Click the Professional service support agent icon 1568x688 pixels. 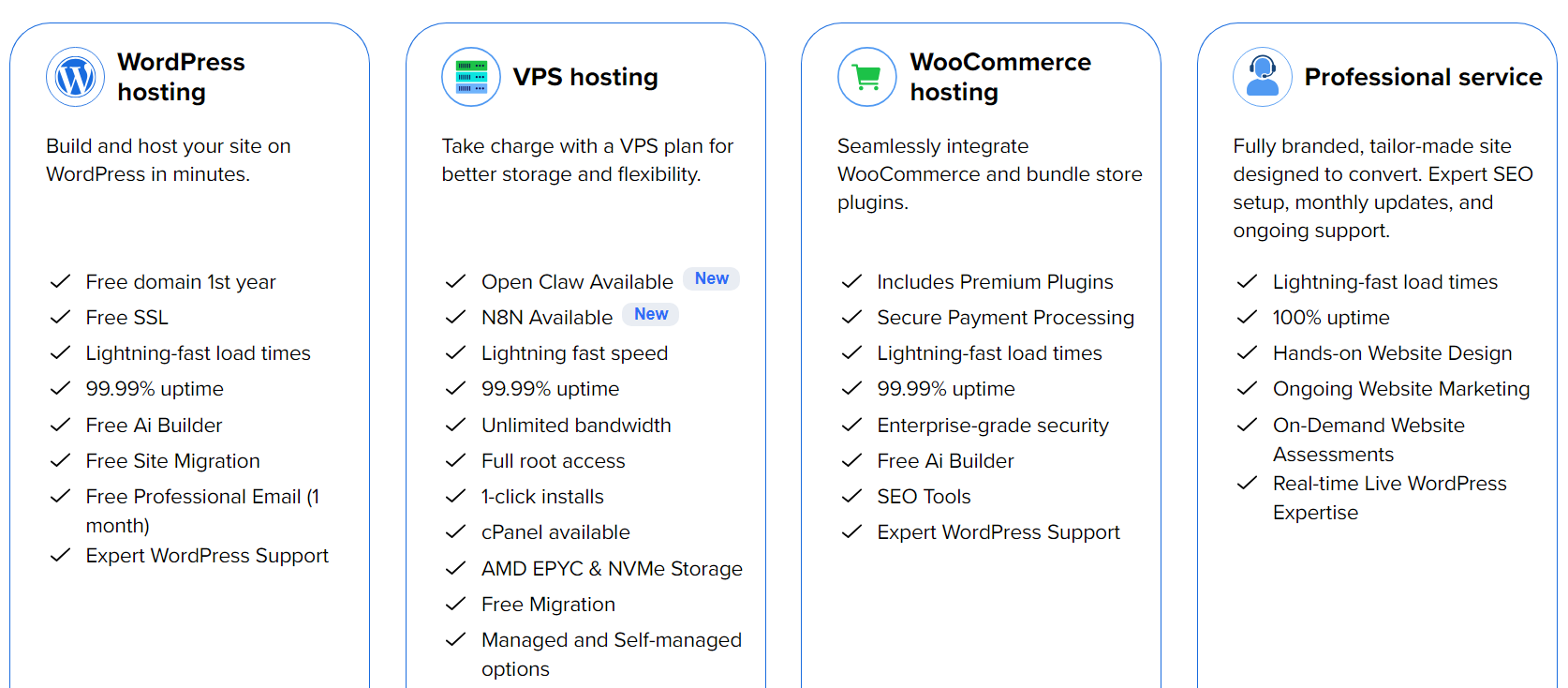[1263, 77]
